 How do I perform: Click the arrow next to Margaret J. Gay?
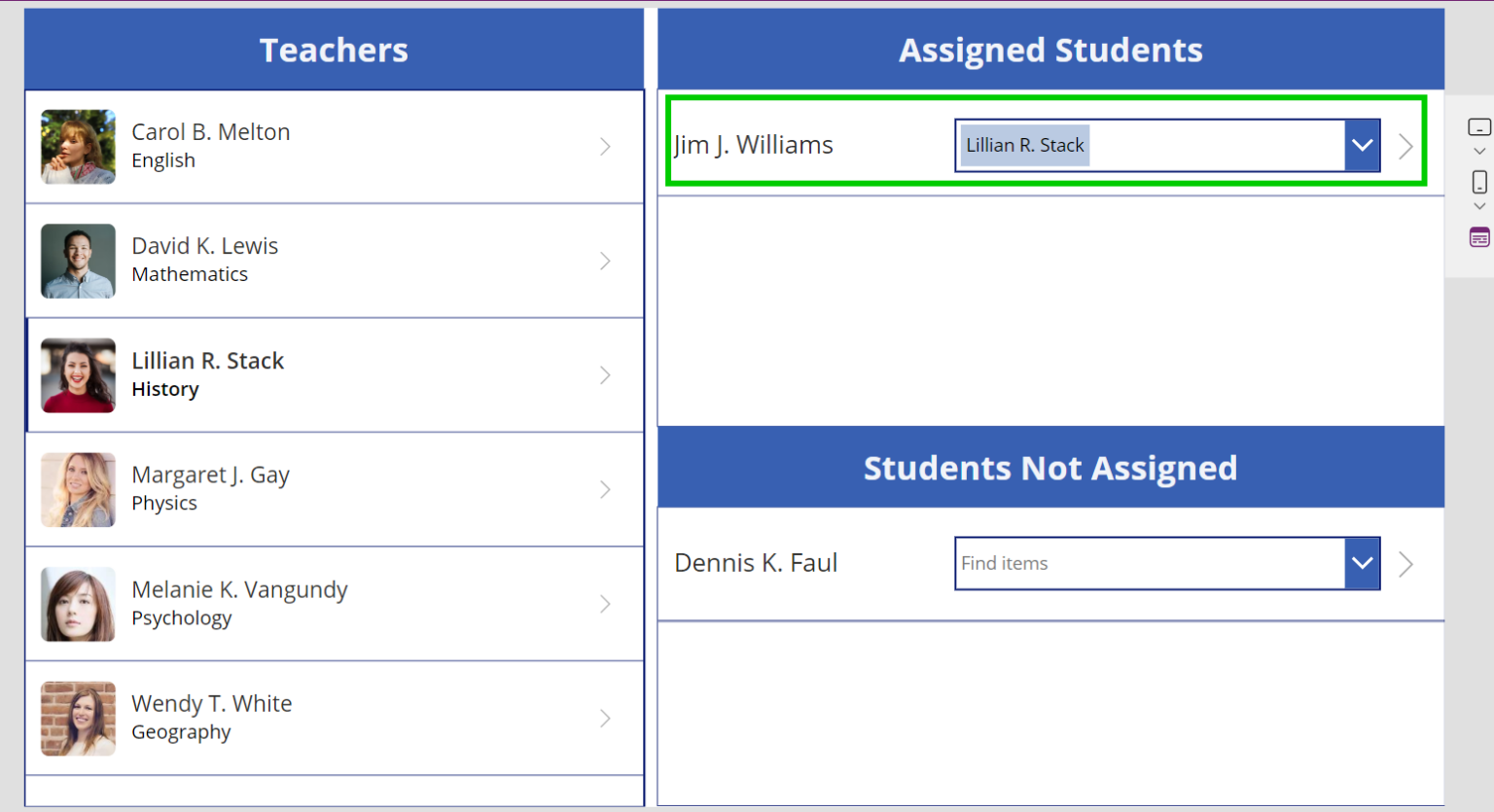click(605, 489)
